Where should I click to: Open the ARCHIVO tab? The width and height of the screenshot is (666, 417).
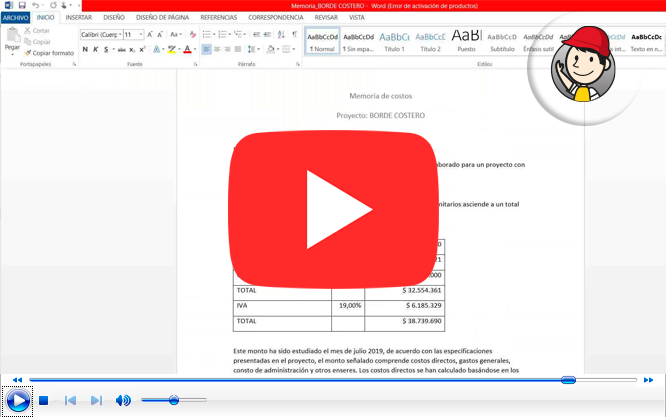(x=15, y=17)
